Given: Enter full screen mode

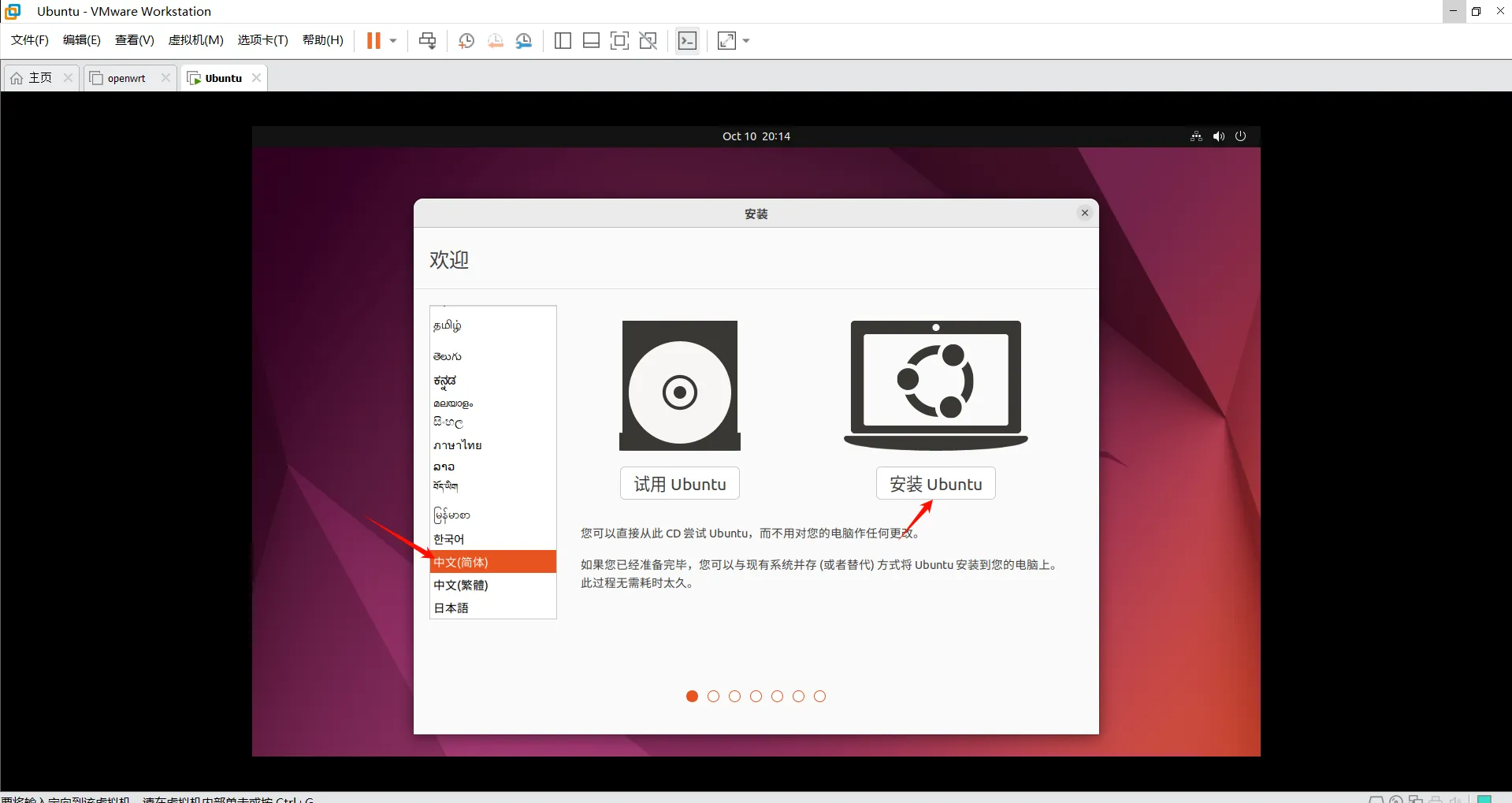Looking at the screenshot, I should 620,40.
